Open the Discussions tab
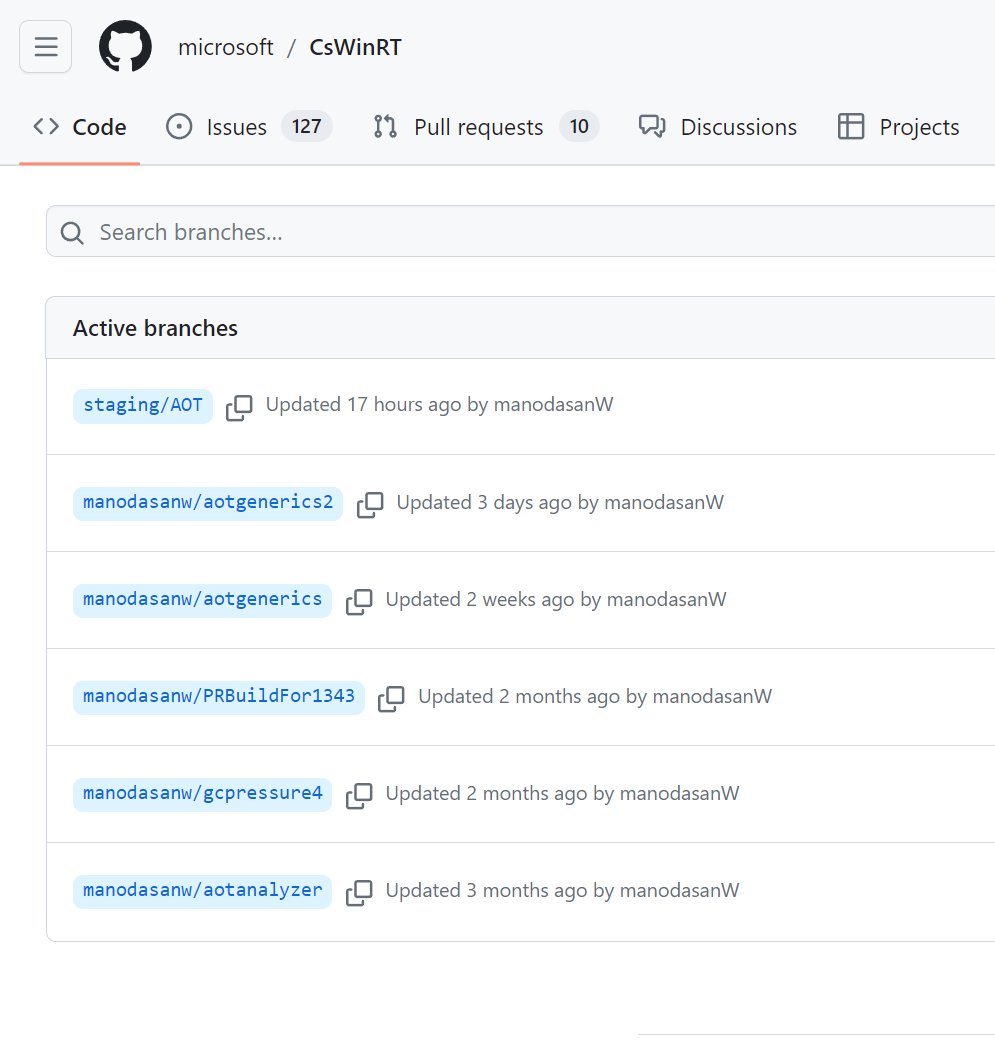This screenshot has height=1056, width=995. tap(718, 127)
